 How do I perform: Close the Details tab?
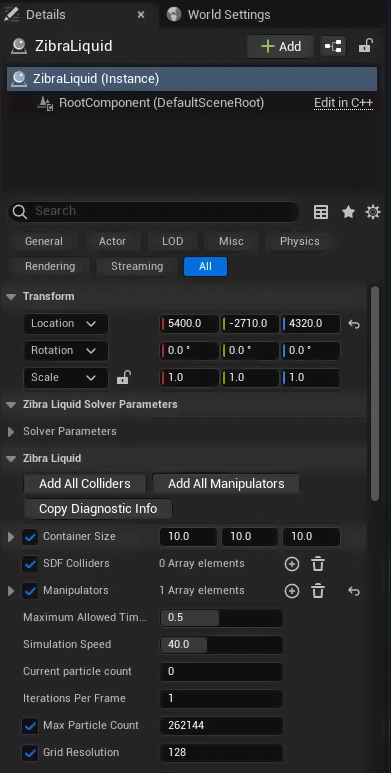[x=141, y=15]
